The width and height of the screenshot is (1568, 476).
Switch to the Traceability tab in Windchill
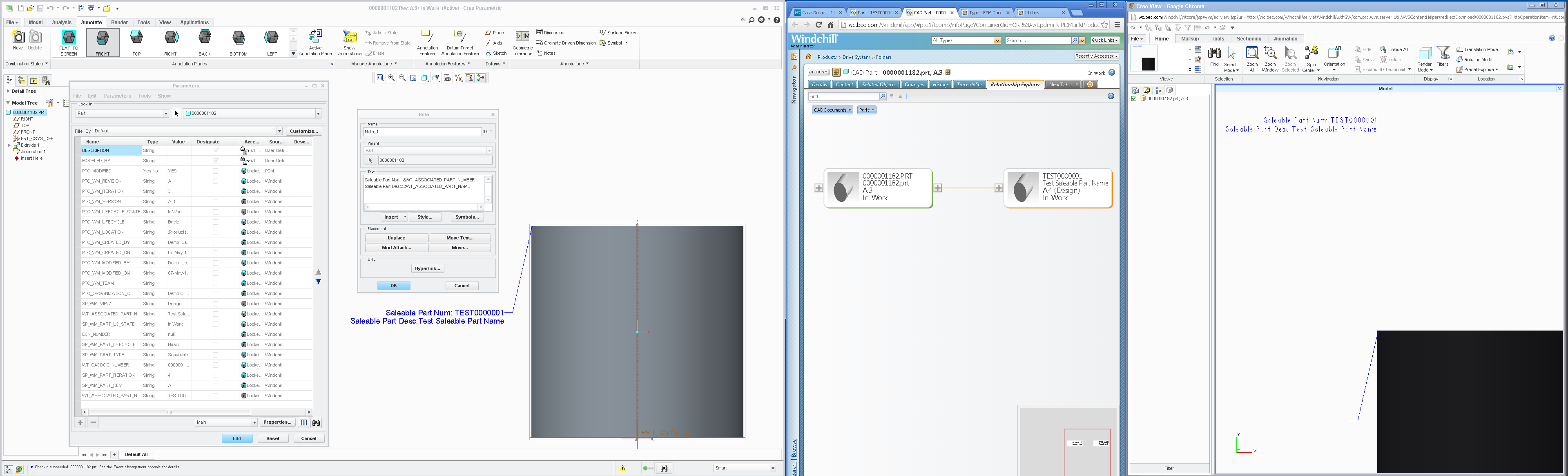(969, 84)
